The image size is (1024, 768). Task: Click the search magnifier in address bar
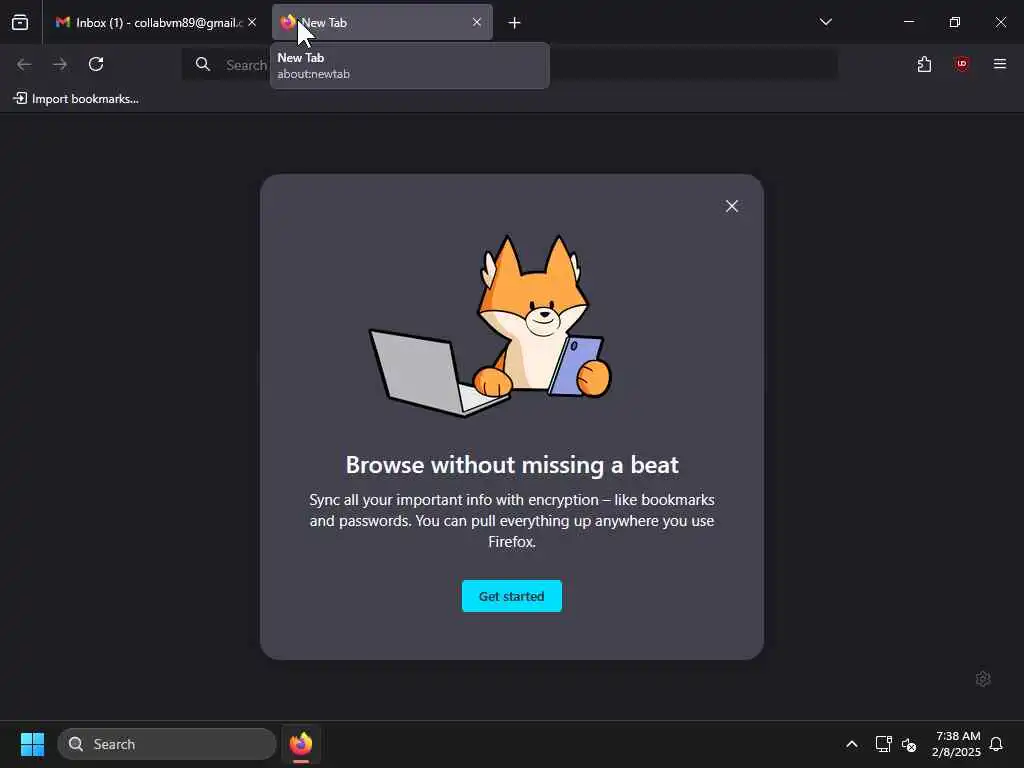tap(203, 64)
